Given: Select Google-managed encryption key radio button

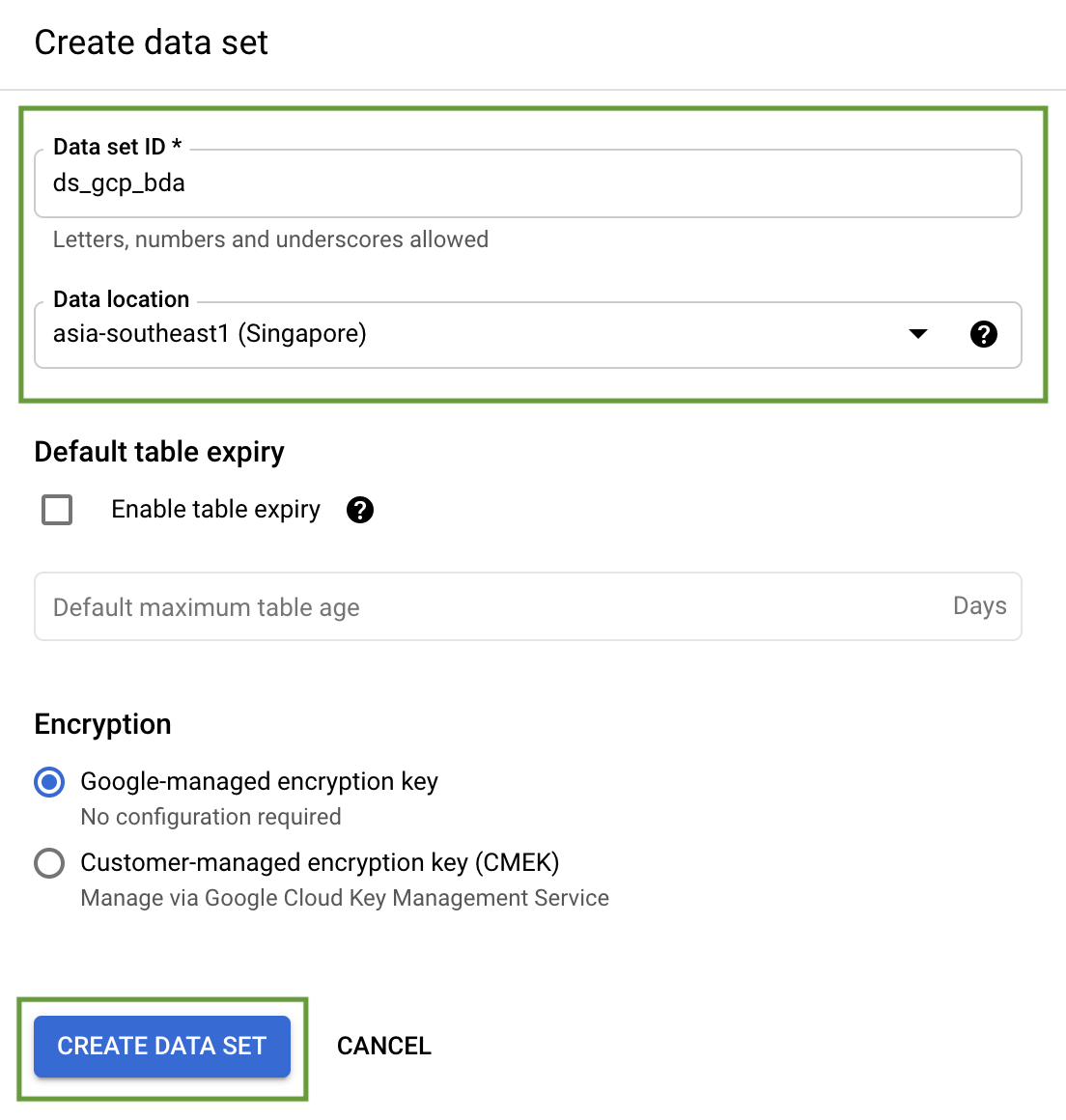Looking at the screenshot, I should tap(49, 782).
